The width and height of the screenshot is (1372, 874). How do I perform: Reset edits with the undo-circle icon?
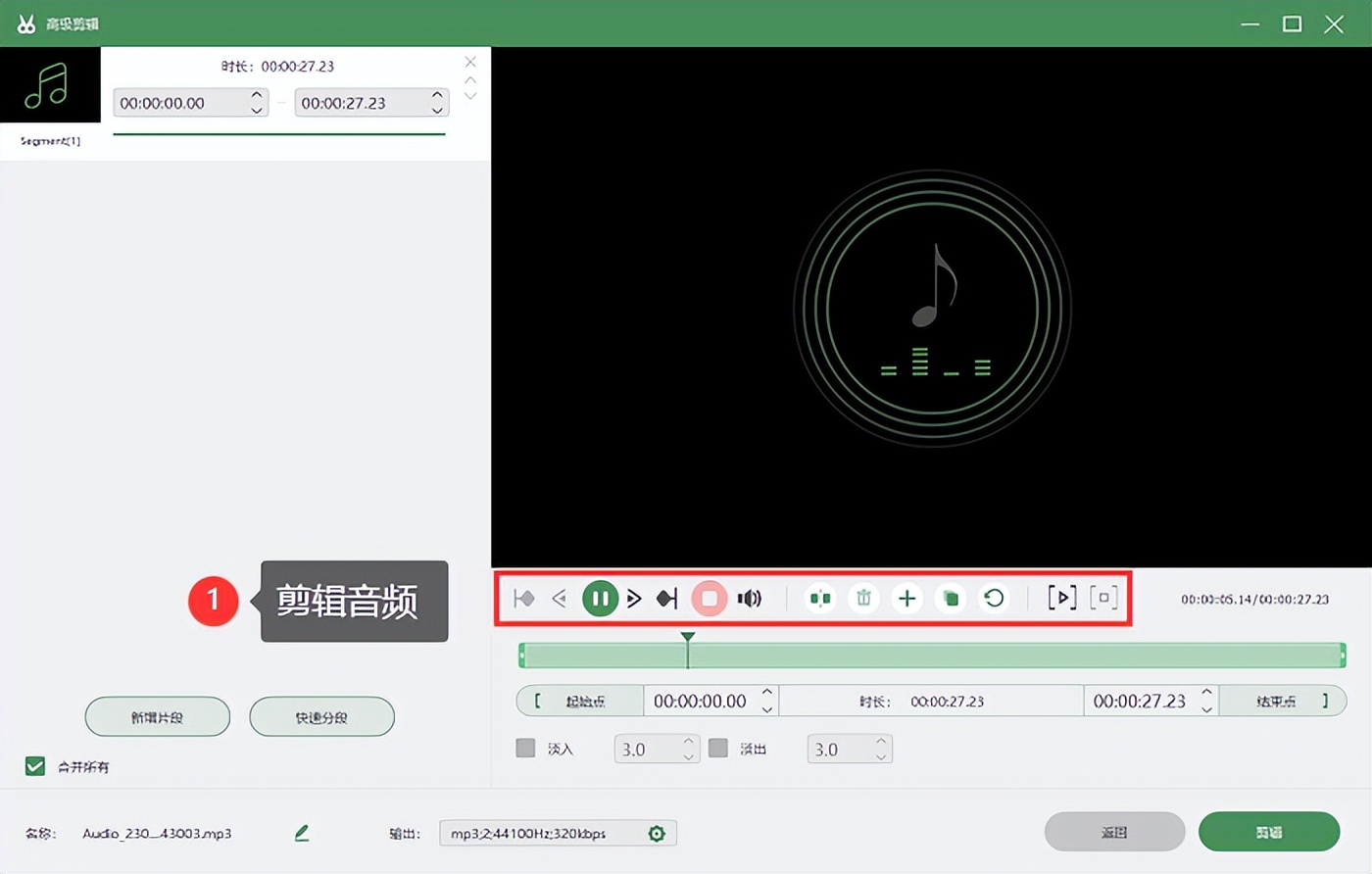click(993, 598)
